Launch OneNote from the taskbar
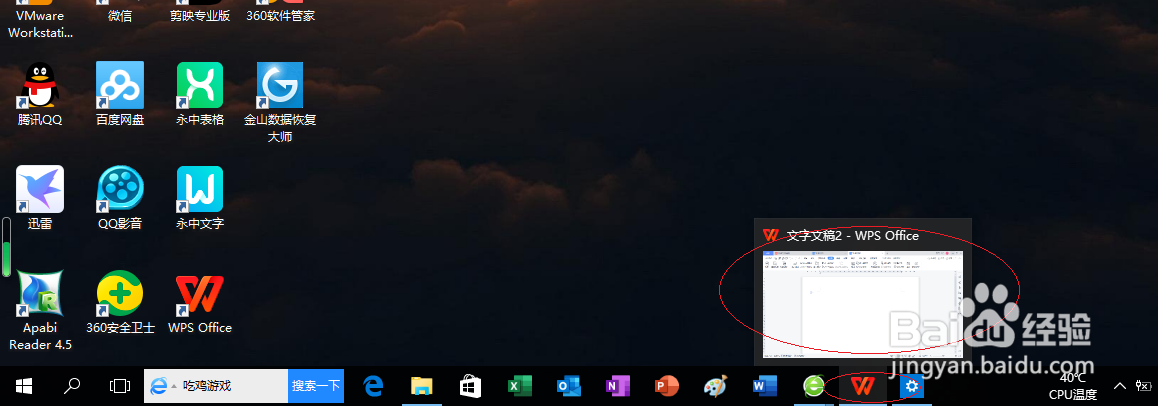 [x=617, y=386]
